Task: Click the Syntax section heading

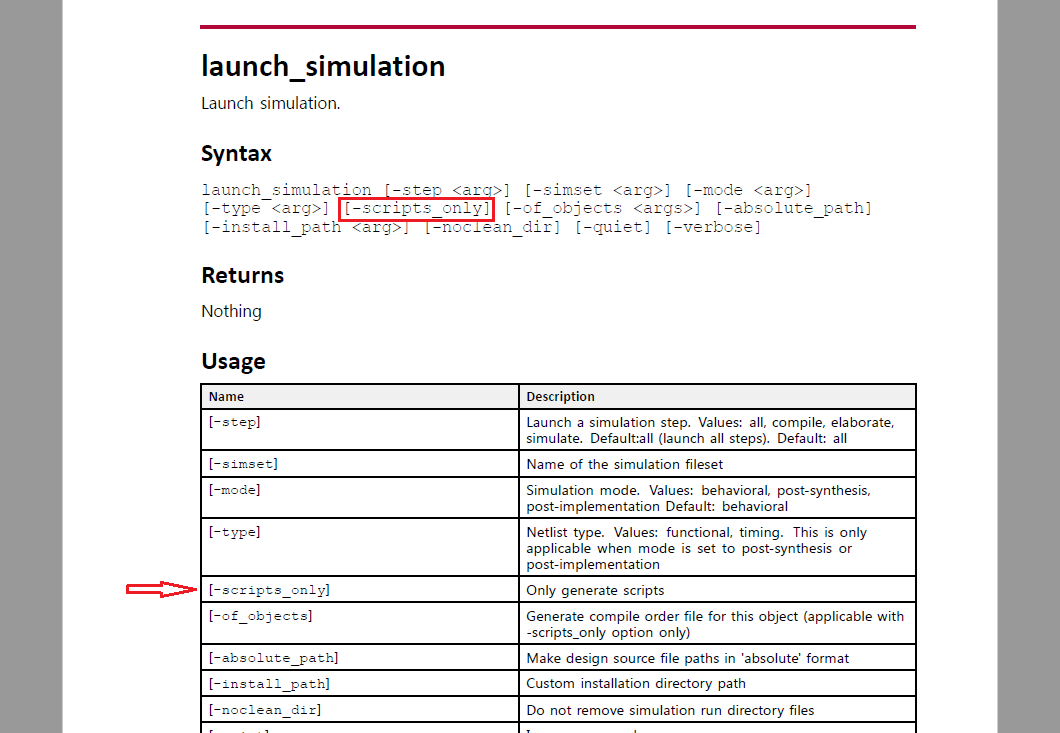Action: (236, 153)
